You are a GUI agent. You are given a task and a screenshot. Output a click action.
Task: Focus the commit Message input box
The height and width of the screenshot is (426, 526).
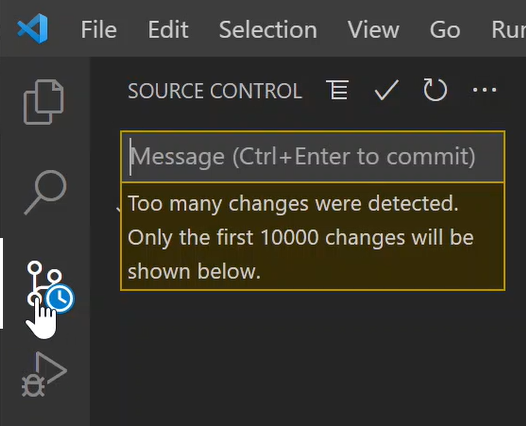click(313, 157)
